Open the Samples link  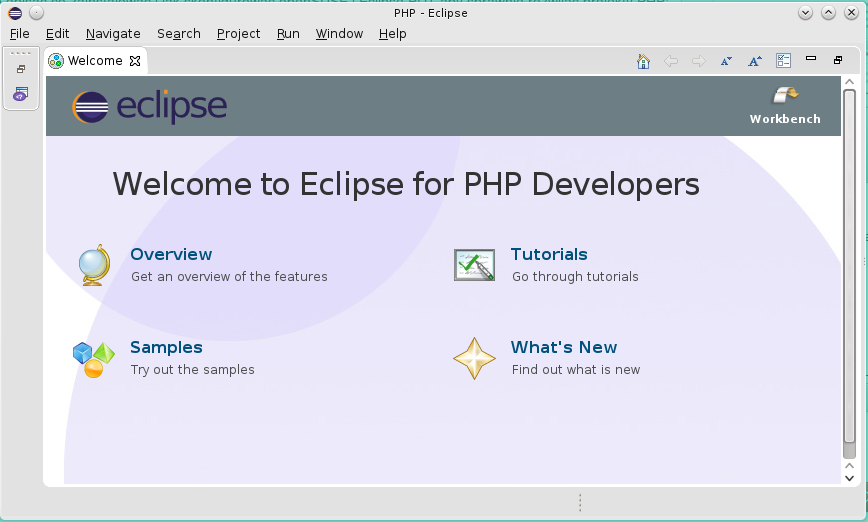166,347
